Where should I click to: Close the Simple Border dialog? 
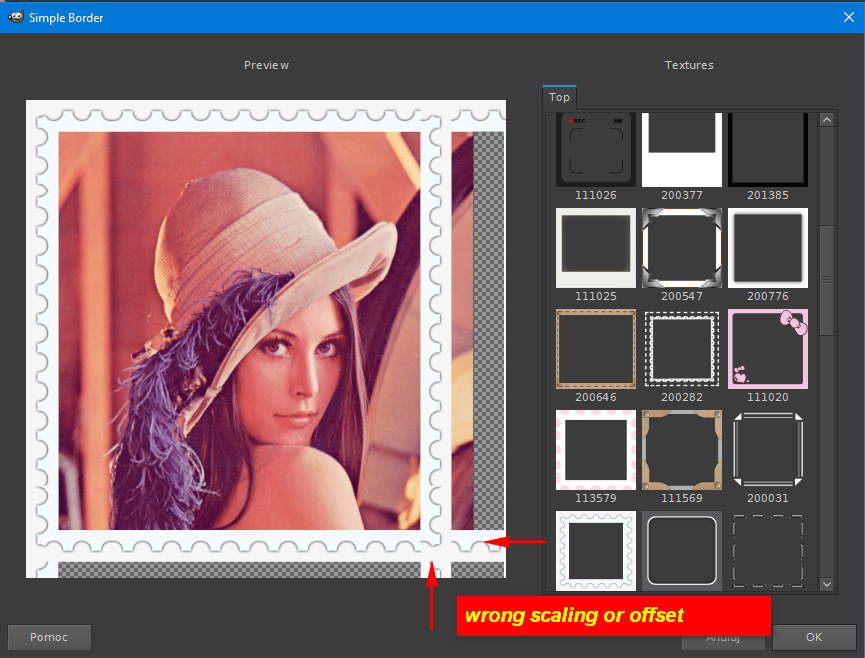849,17
